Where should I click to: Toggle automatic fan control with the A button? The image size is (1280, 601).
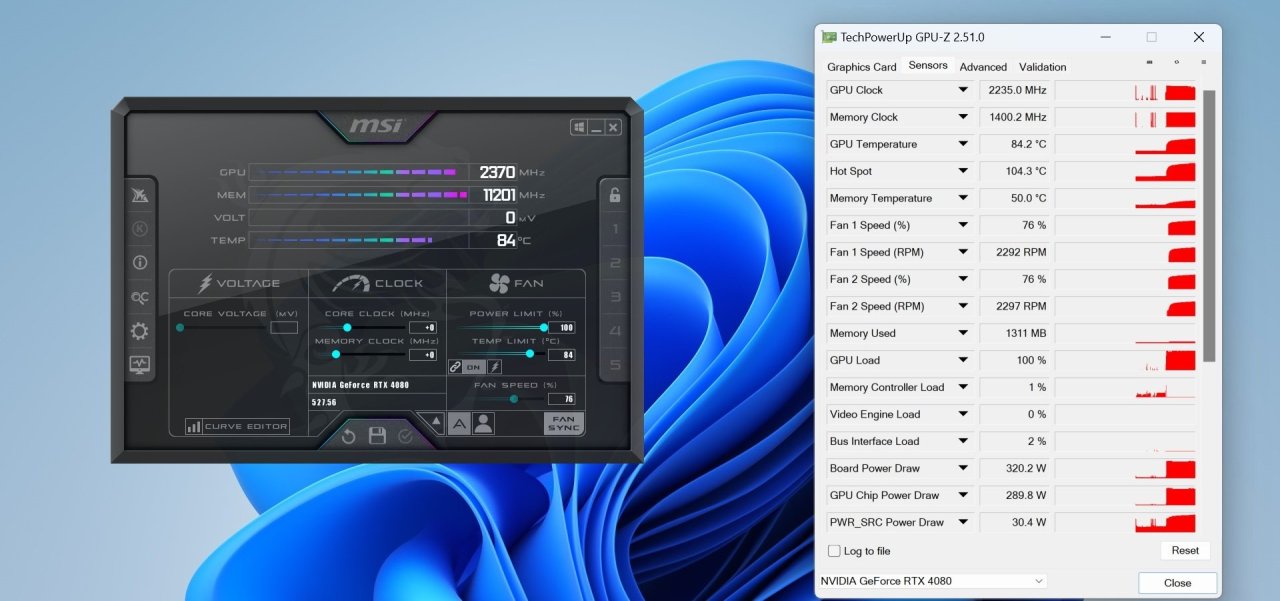458,424
